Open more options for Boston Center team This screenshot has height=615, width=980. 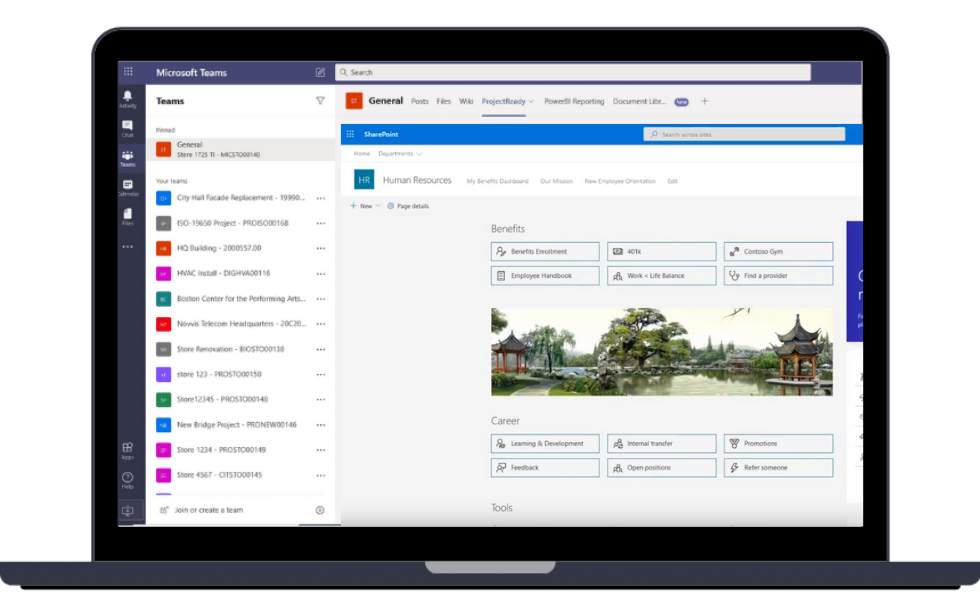[321, 299]
